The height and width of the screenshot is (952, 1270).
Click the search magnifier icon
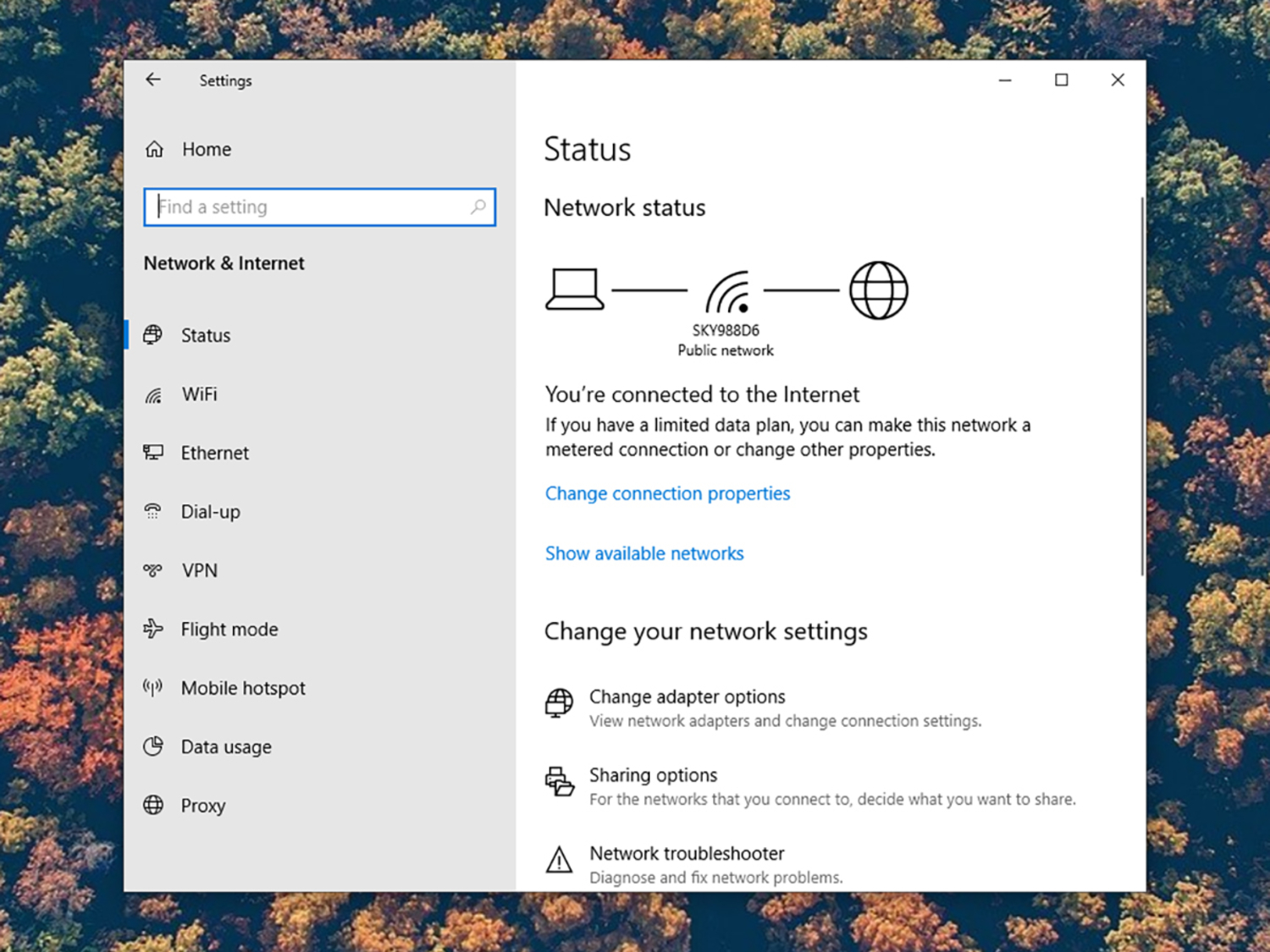coord(478,206)
